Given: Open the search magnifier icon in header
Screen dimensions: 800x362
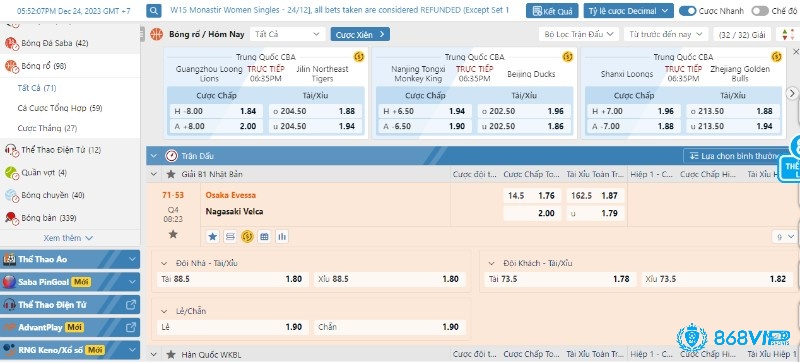Looking at the screenshot, I should 154,11.
